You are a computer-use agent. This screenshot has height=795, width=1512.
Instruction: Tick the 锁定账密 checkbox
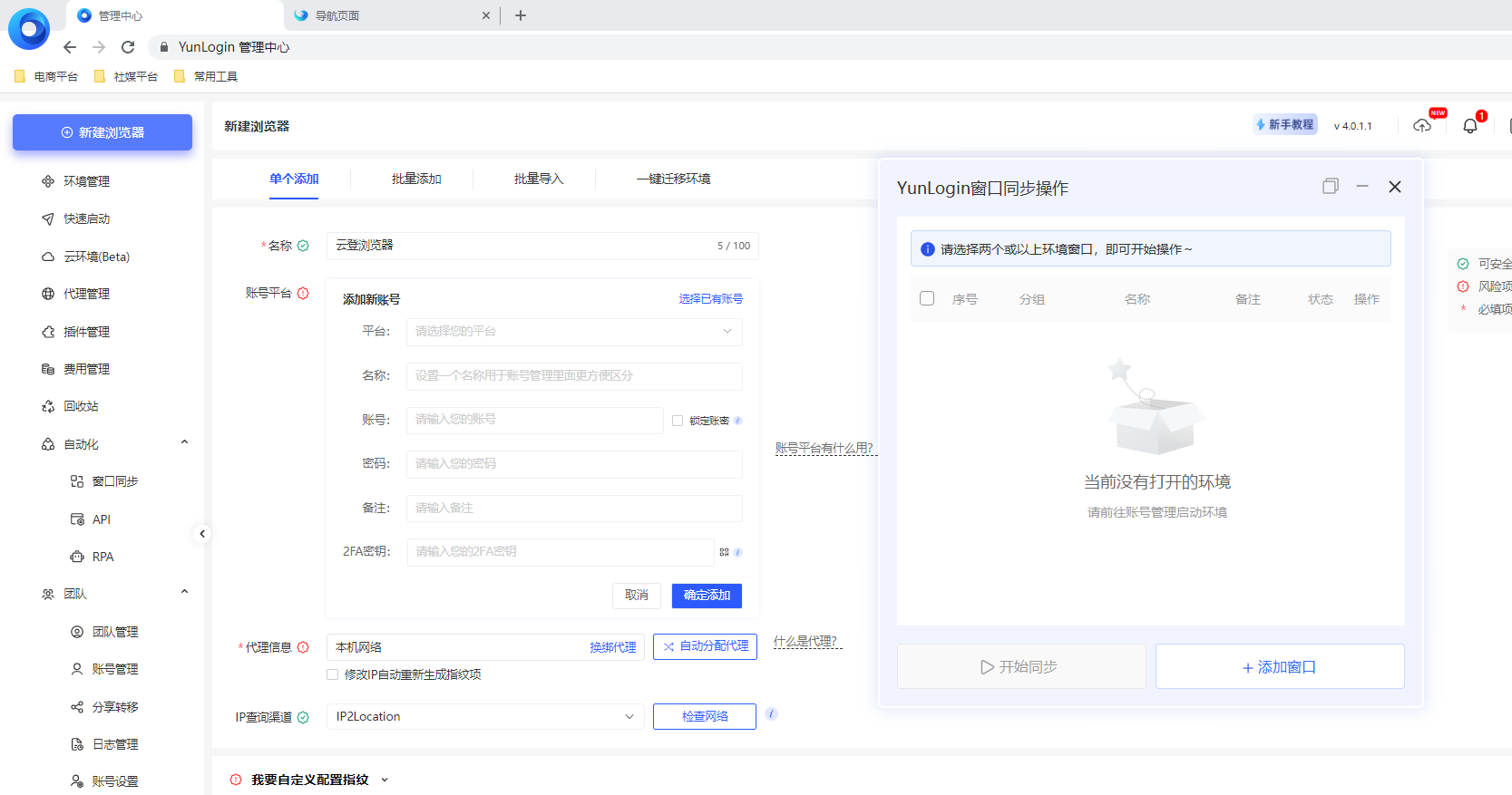coord(678,421)
